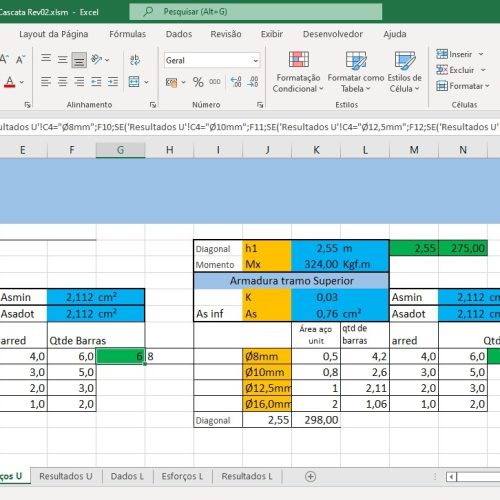Open the orientation dropdown arrow

pos(107,60)
